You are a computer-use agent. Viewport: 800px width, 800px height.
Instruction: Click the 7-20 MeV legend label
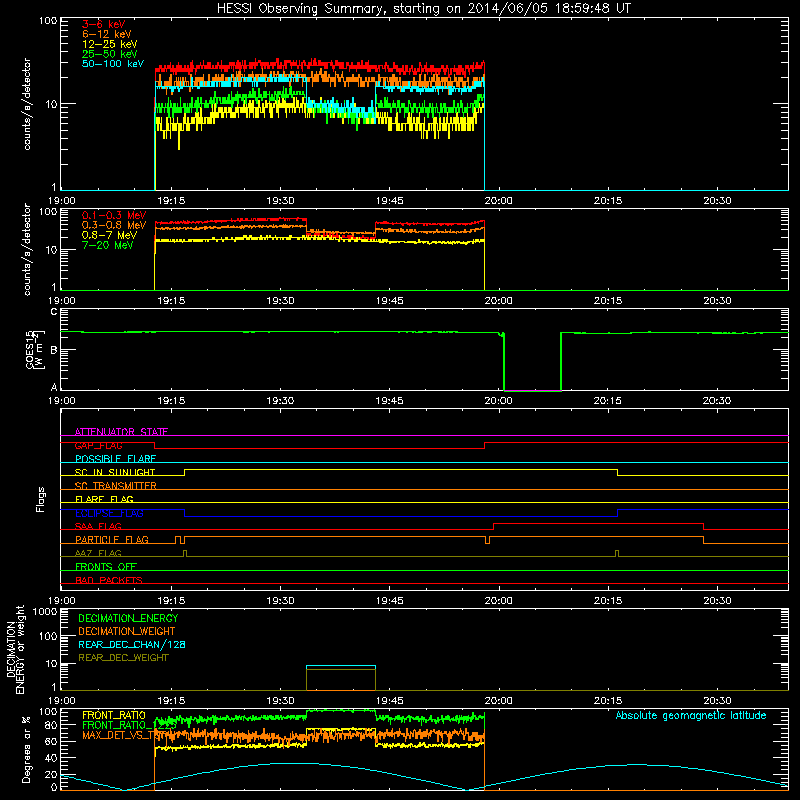108,245
